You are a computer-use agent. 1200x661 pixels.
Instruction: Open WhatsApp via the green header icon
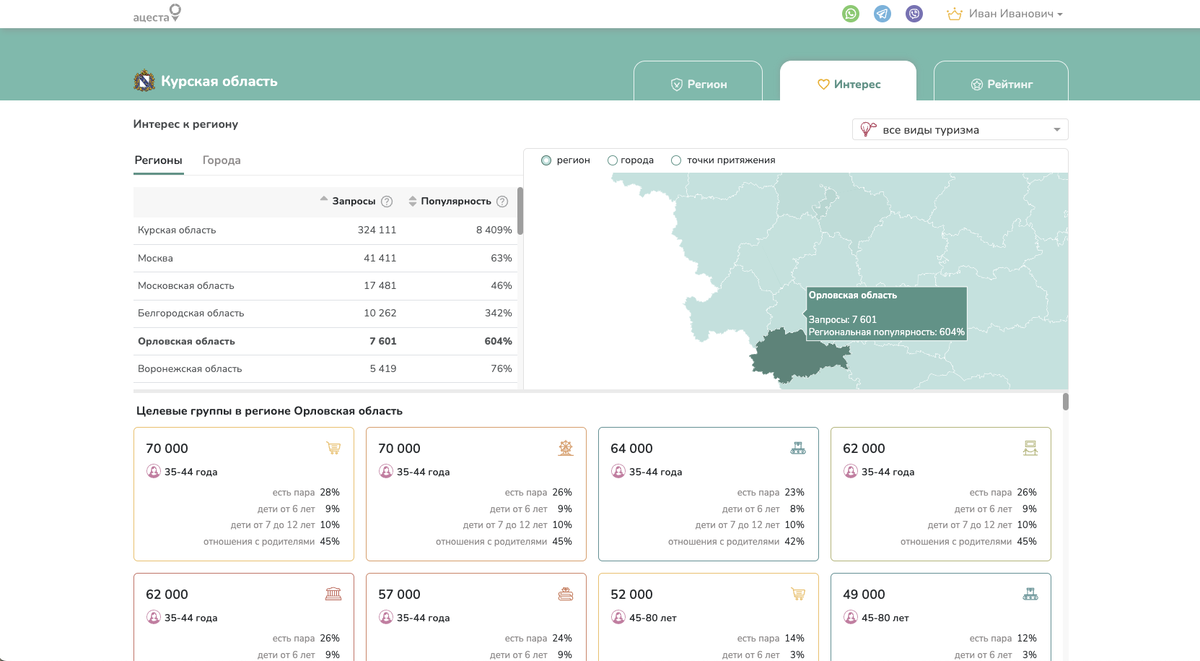(850, 13)
